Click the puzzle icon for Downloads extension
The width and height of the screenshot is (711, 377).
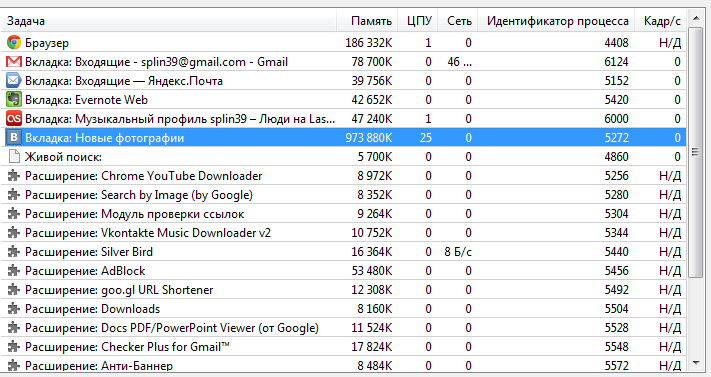(x=14, y=309)
